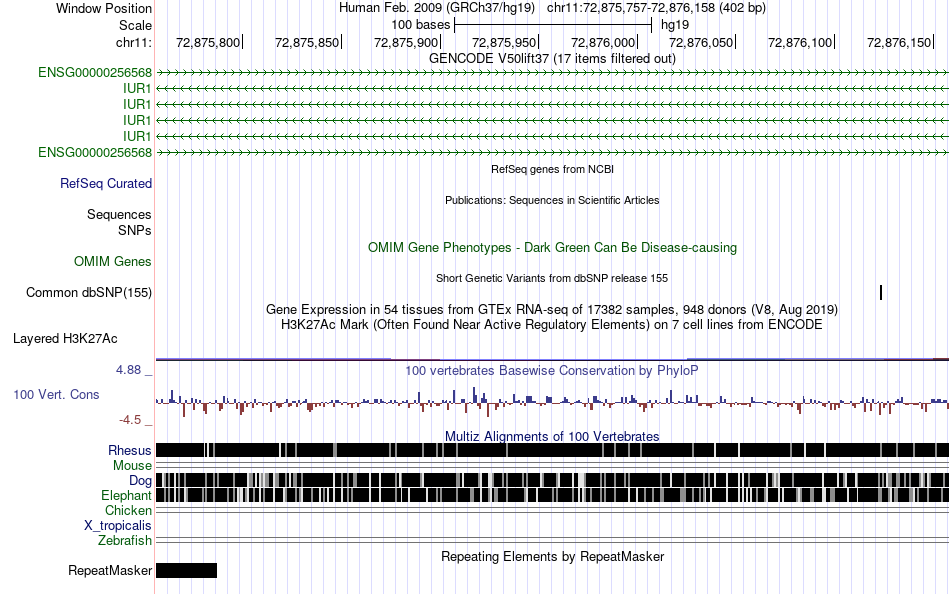Click the Dog alignment bar
This screenshot has width=950, height=594.
coord(552,480)
